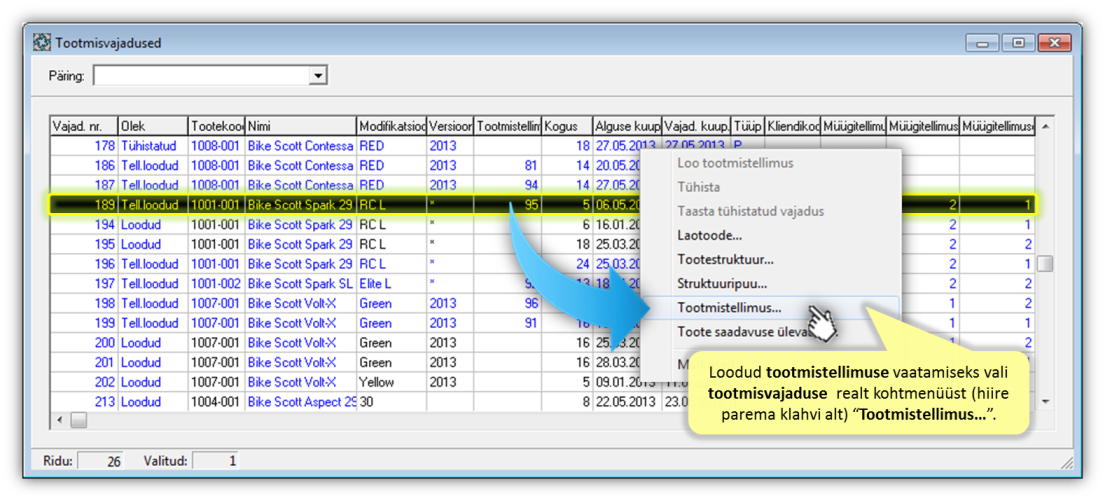This screenshot has height=501, width=1105.
Task: Maximize the Tootmisvajadused window
Action: (1018, 43)
